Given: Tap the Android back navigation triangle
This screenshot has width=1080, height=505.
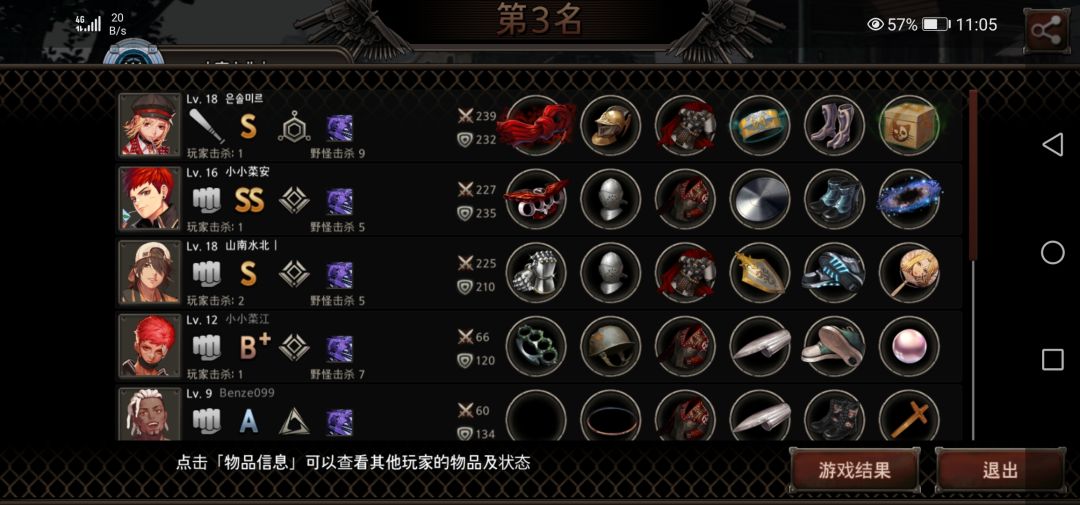Looking at the screenshot, I should pyautogui.click(x=1052, y=145).
